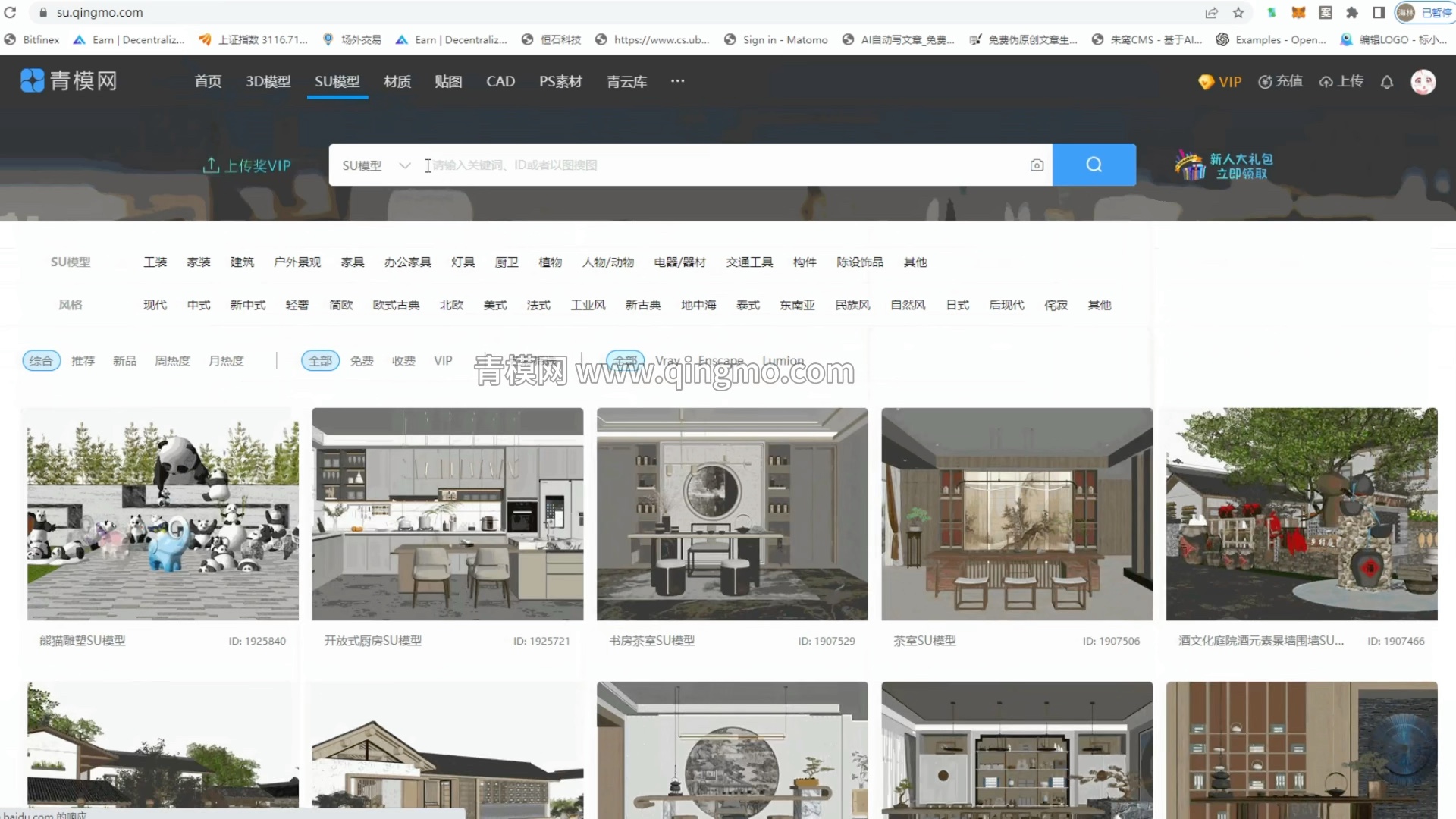Open the 熊猫雕塑SU模型 thumbnail
Image resolution: width=1456 pixels, height=819 pixels.
(162, 514)
